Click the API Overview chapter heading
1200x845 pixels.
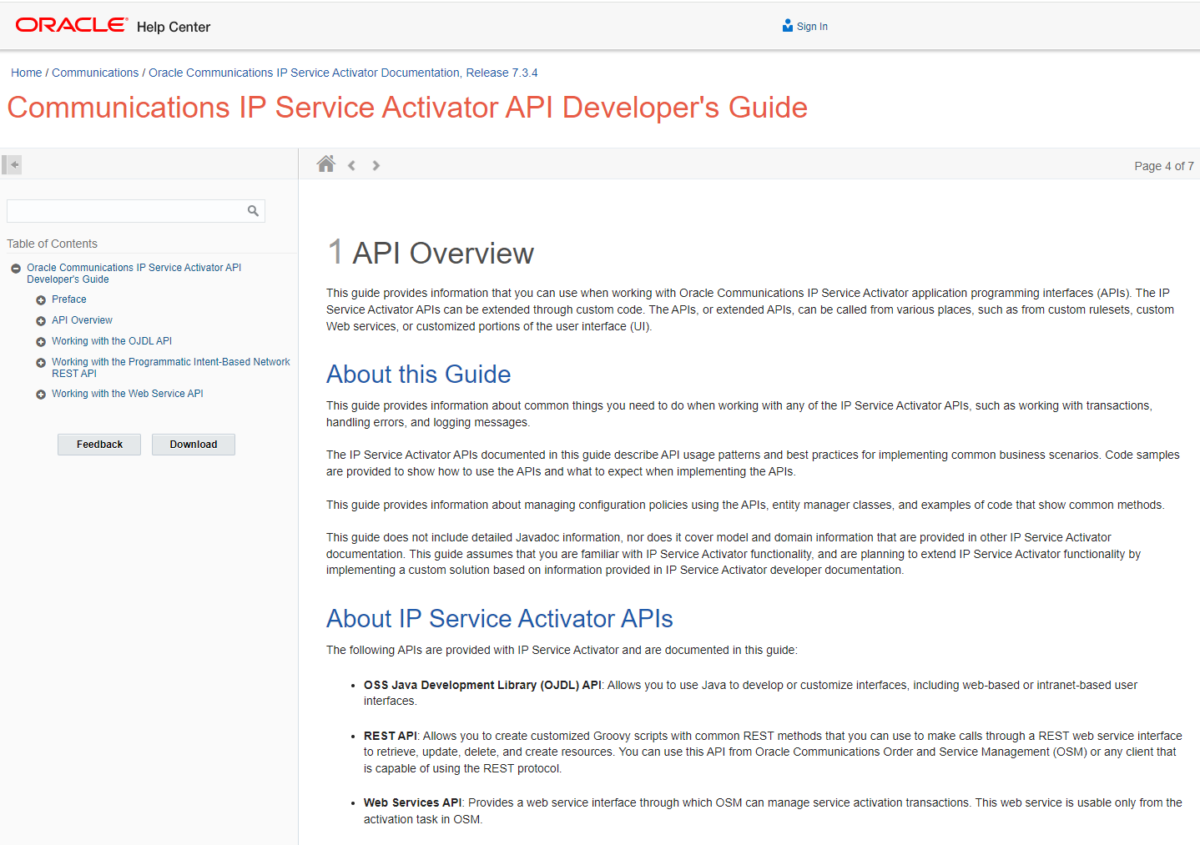[x=430, y=253]
